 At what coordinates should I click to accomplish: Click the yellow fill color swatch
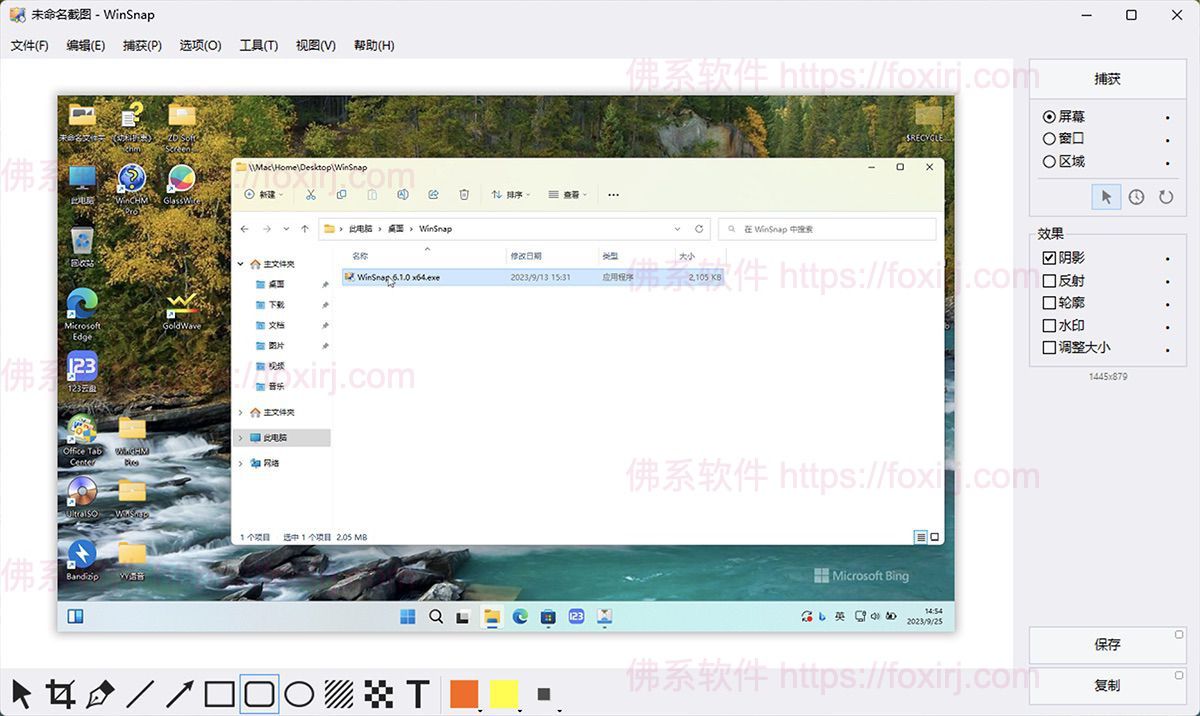pyautogui.click(x=504, y=693)
